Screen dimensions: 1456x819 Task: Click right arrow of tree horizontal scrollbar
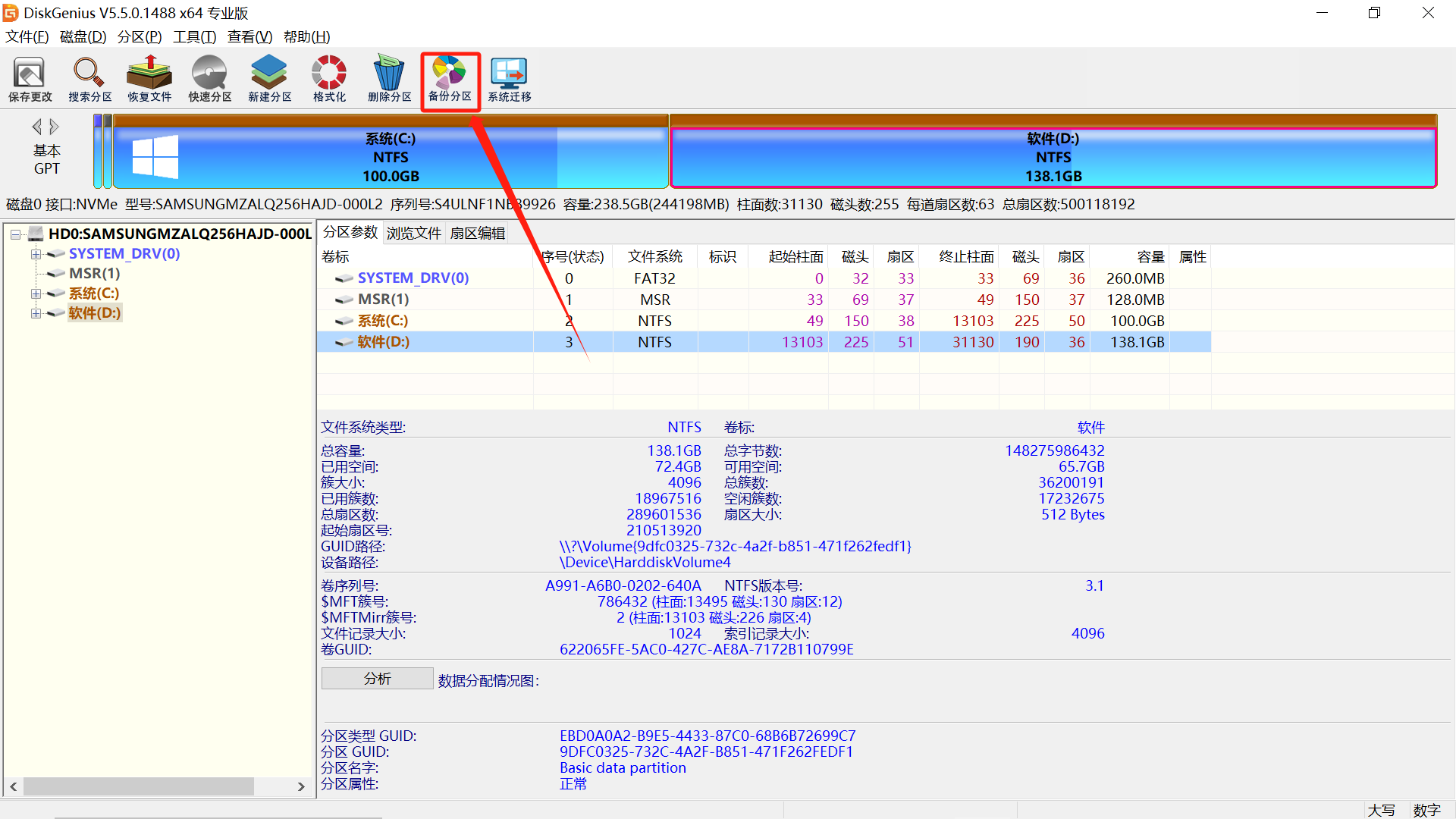301,786
